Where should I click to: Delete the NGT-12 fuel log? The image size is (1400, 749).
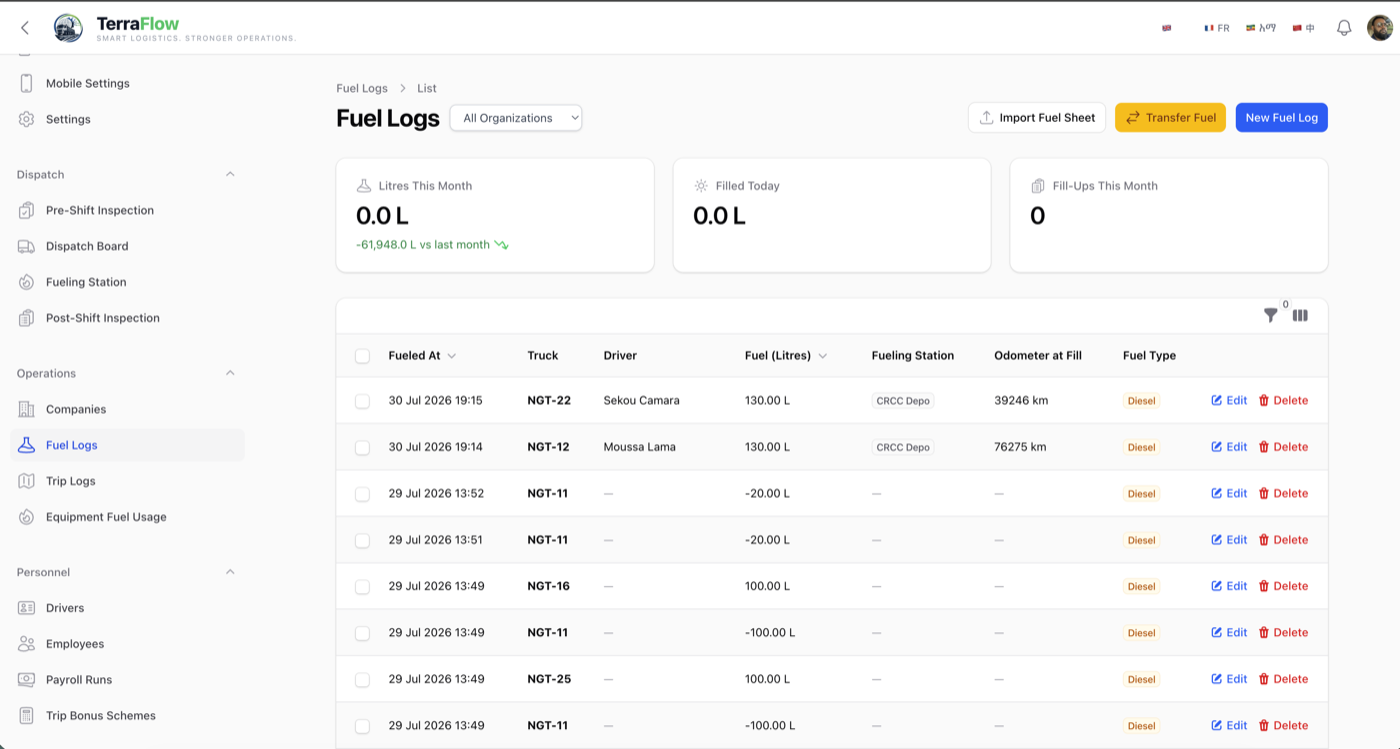click(x=1283, y=447)
